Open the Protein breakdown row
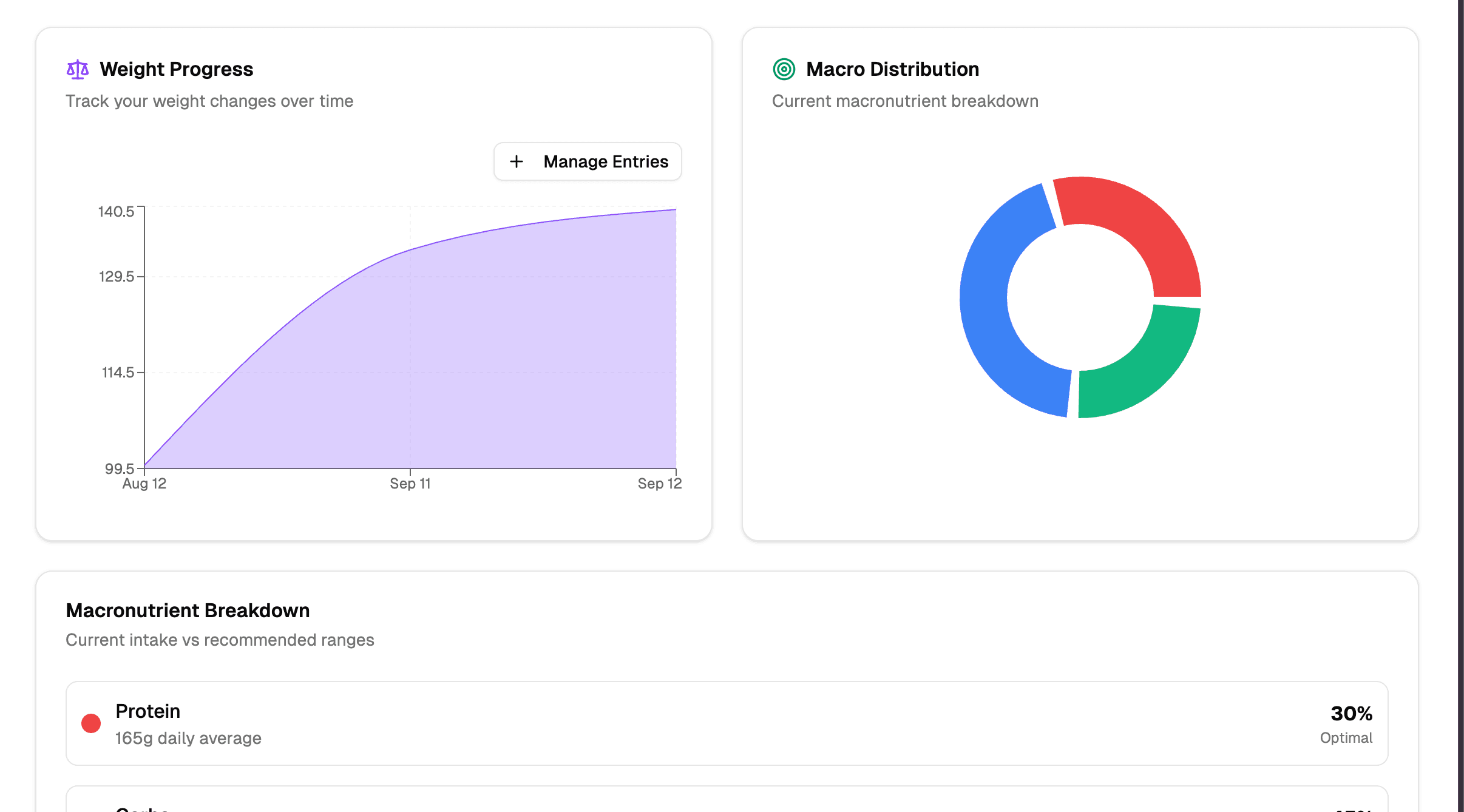Image resolution: width=1464 pixels, height=812 pixels. tap(726, 723)
